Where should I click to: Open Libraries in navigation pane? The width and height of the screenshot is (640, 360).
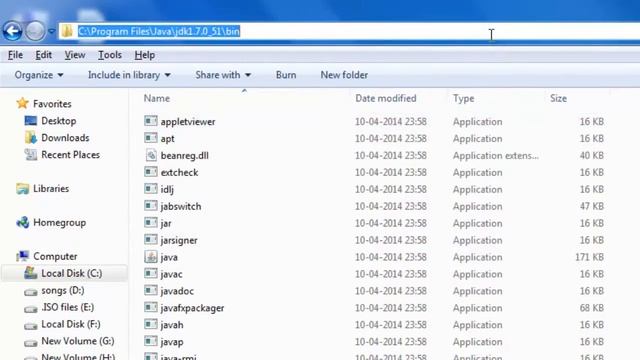click(51, 189)
